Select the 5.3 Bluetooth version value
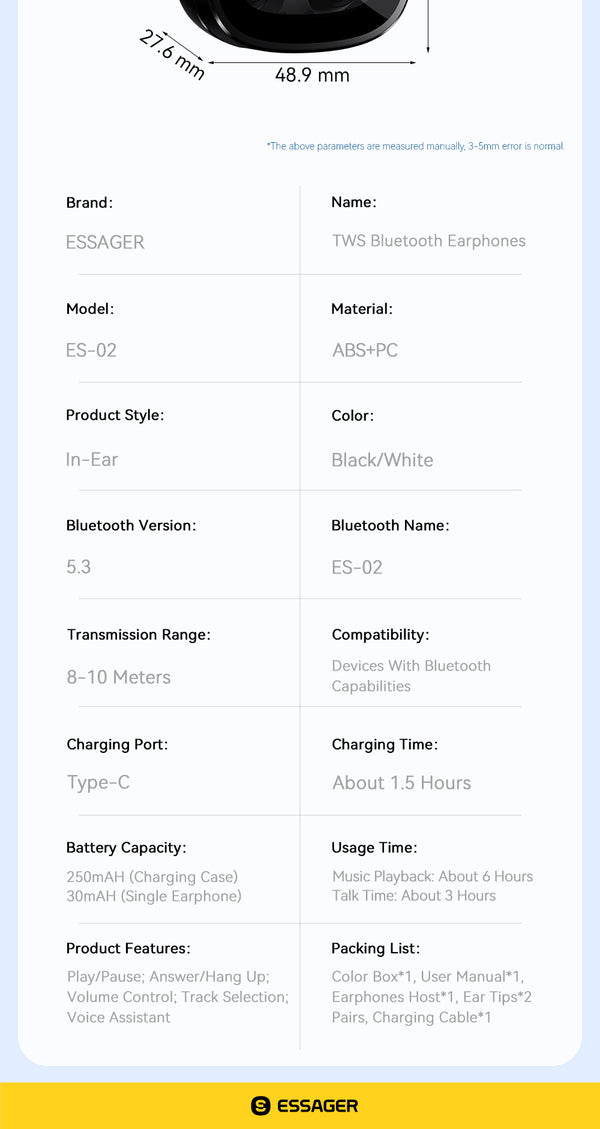Screen dimensions: 600x1129 click(x=78, y=567)
